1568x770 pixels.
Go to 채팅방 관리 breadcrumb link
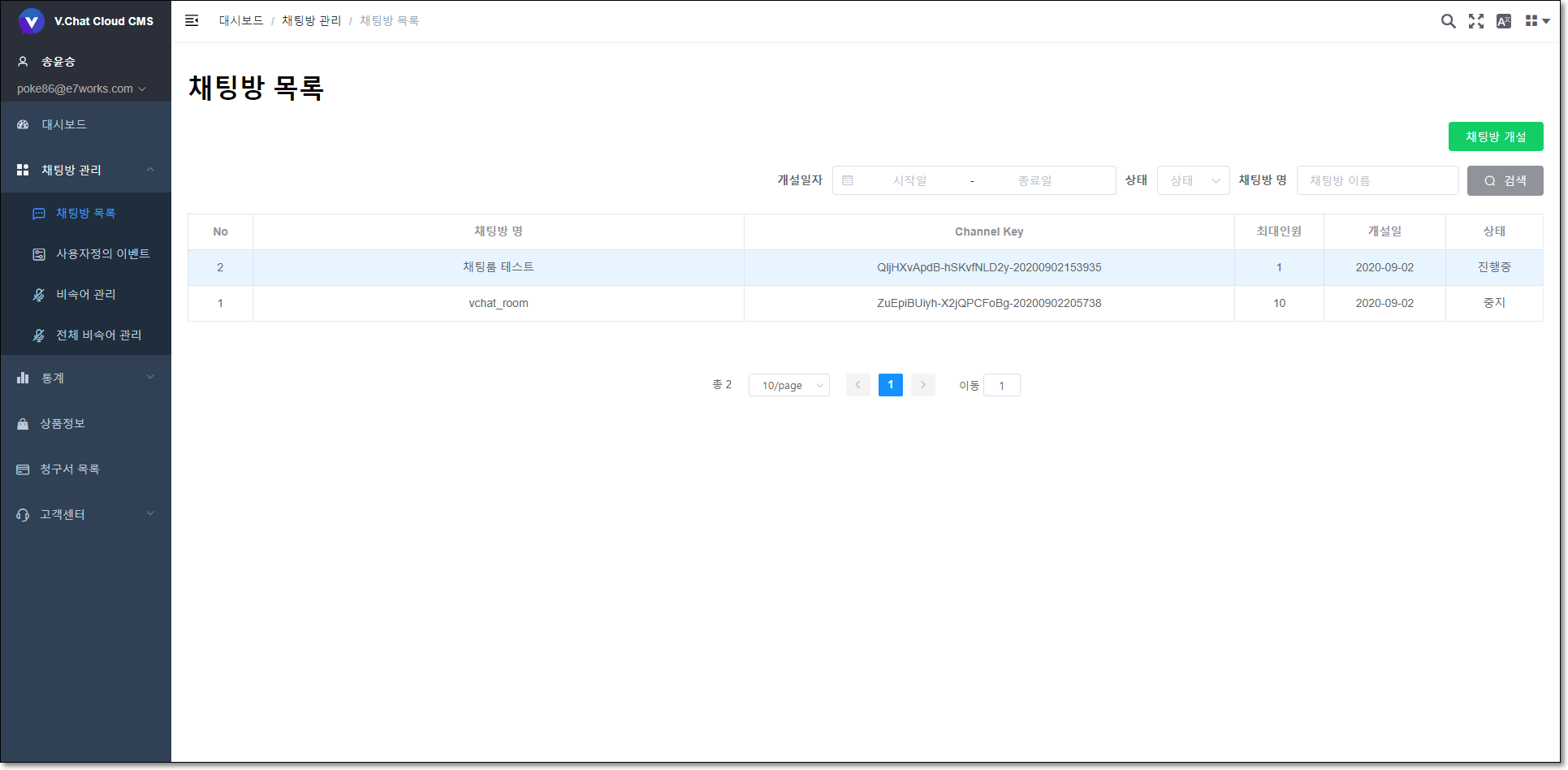point(312,20)
